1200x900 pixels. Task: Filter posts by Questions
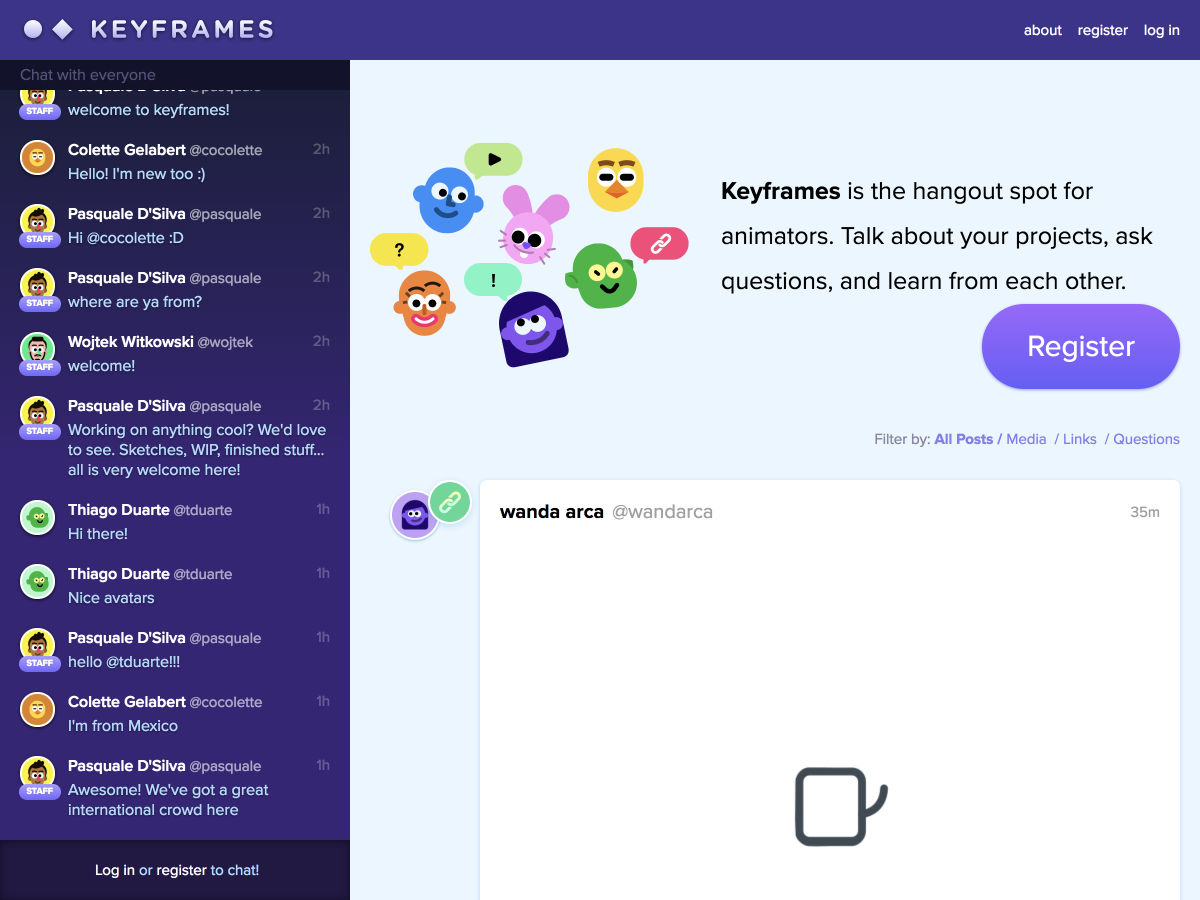[x=1146, y=439]
